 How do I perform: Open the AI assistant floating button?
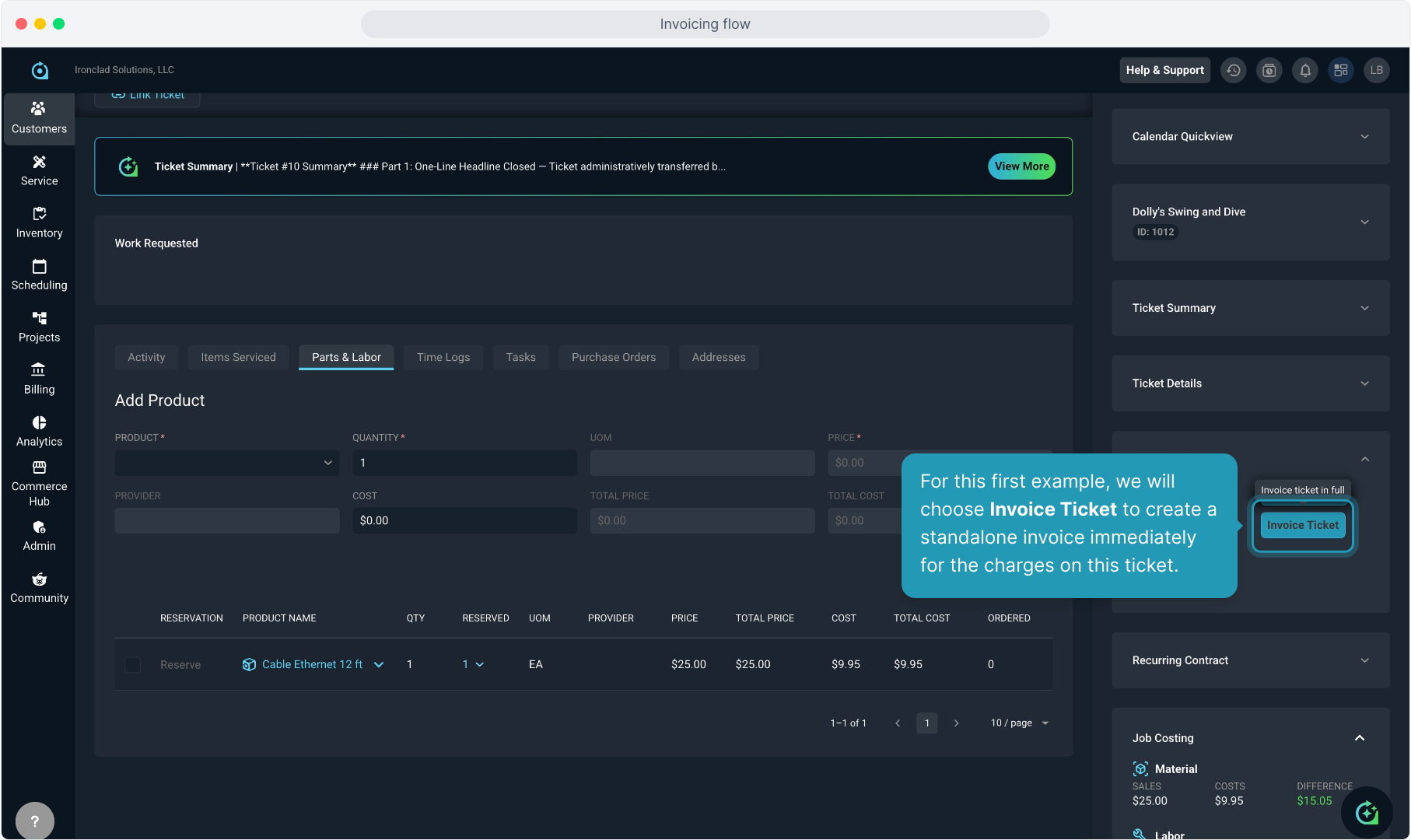pos(1367,813)
